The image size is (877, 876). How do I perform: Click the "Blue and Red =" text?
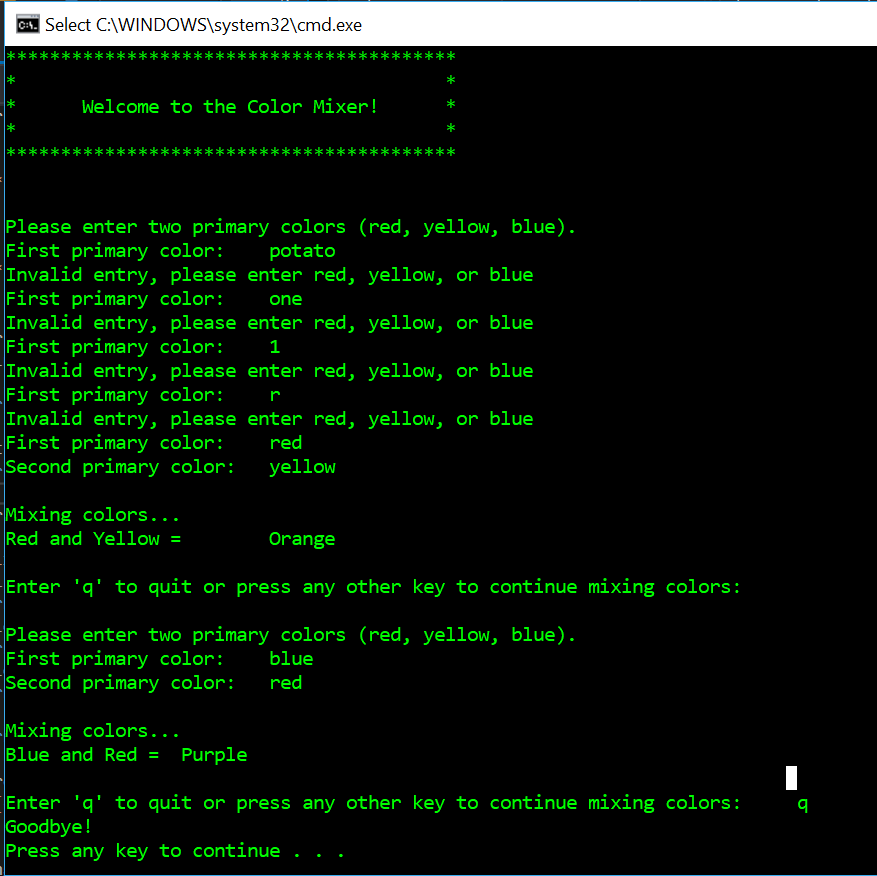pos(82,755)
